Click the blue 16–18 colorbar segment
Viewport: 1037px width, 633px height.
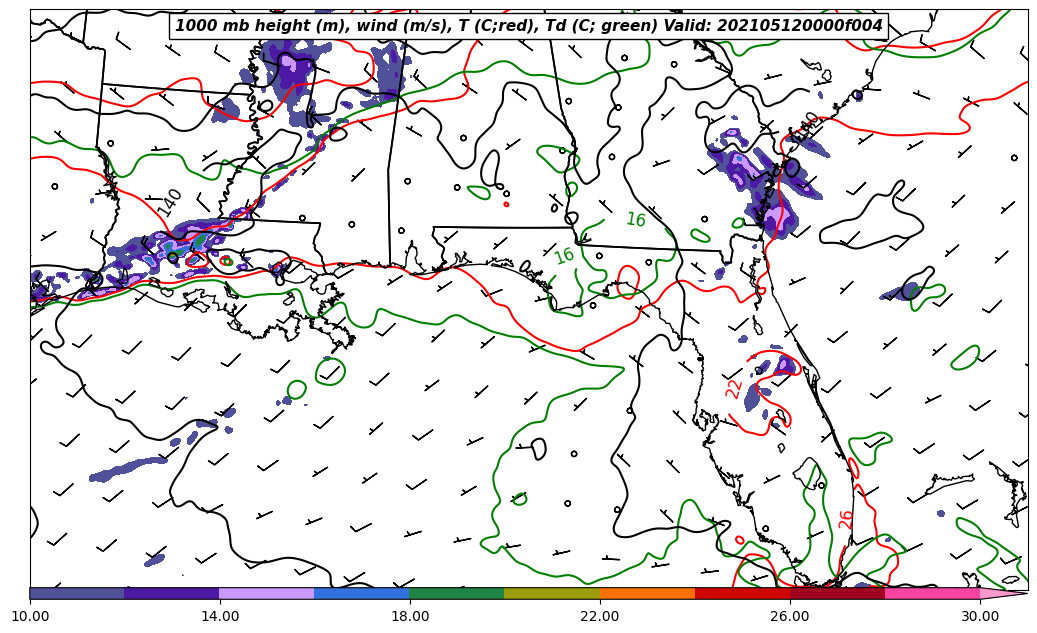pos(362,593)
